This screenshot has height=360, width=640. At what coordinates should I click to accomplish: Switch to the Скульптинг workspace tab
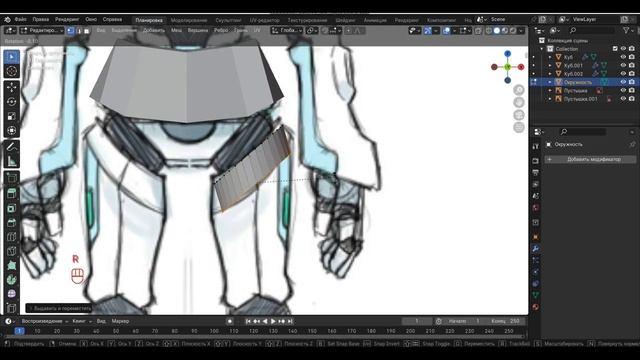click(x=228, y=20)
